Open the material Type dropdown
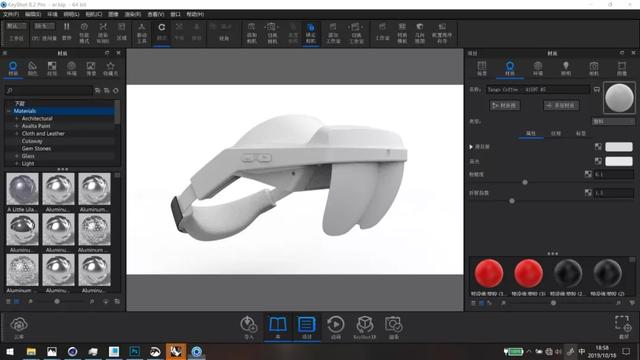The image size is (640, 360). coord(613,122)
